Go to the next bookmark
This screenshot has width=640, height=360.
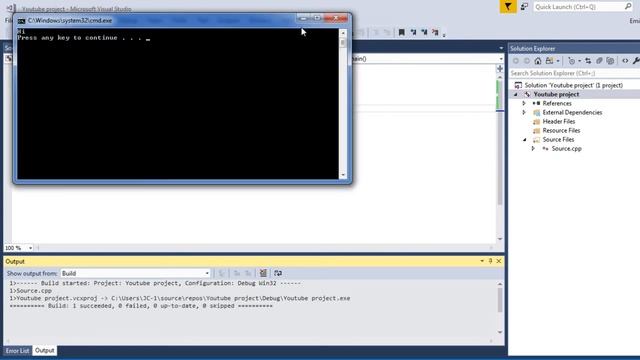424,32
